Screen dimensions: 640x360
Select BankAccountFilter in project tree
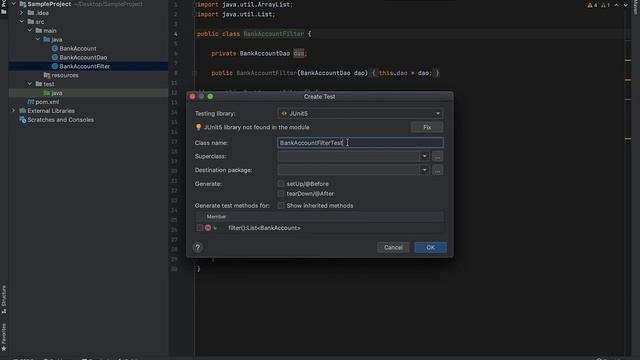[x=84, y=66]
